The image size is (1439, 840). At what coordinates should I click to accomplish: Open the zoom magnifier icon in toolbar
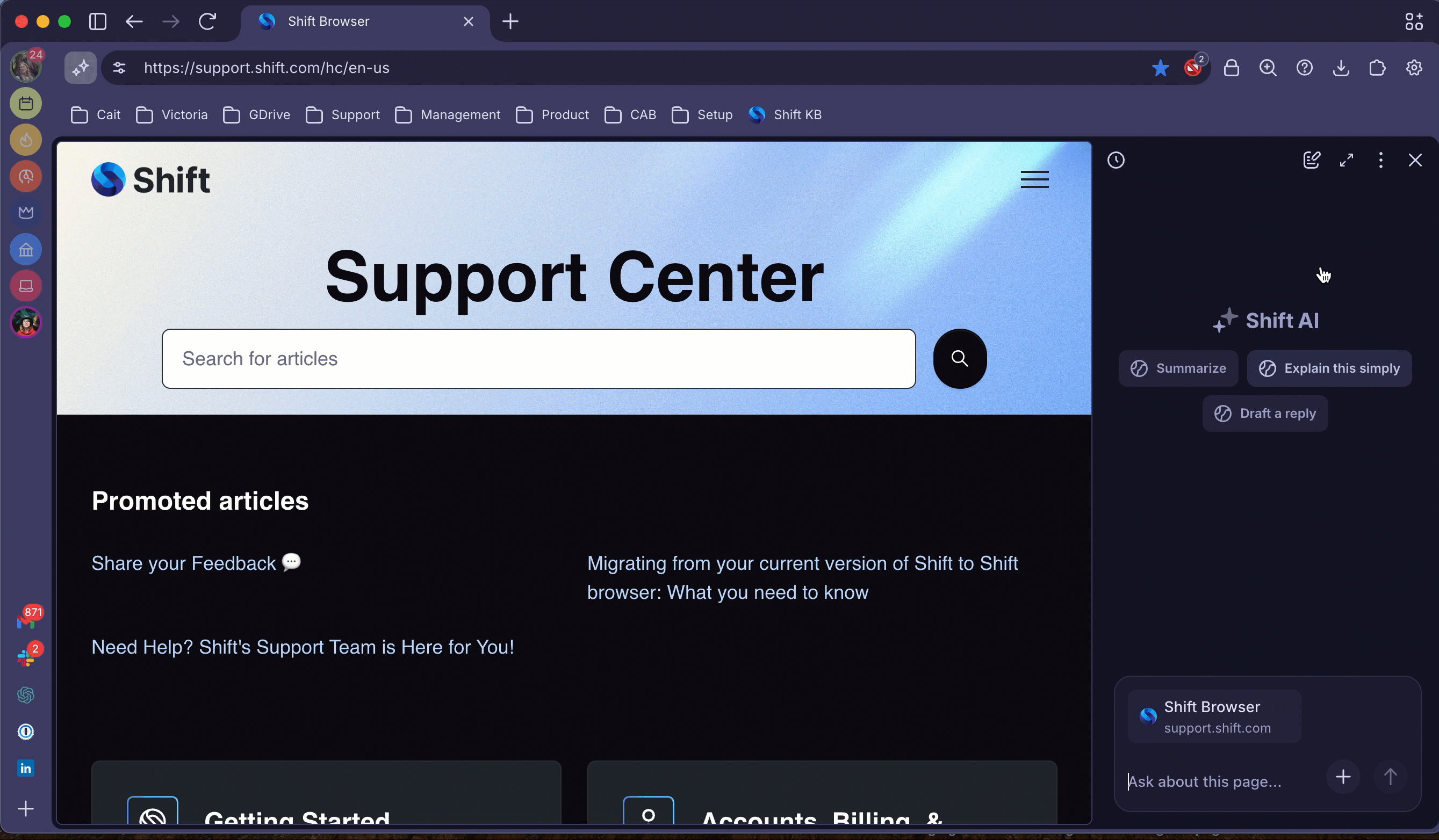[x=1268, y=68]
